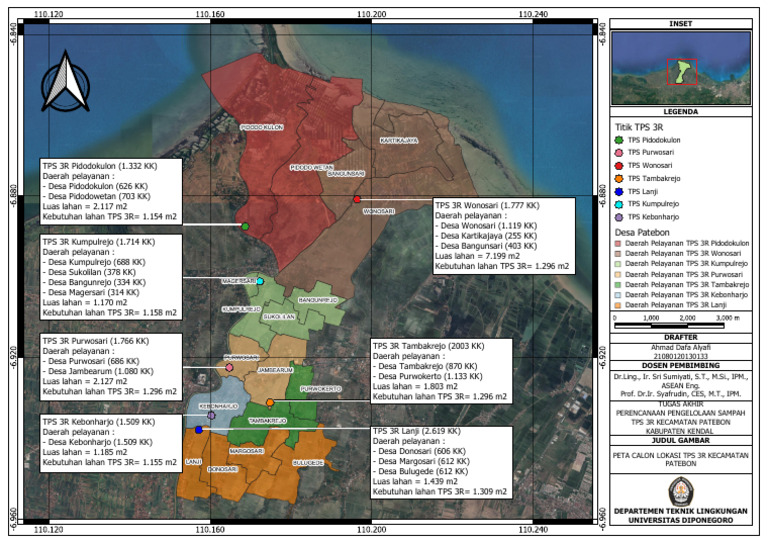Image resolution: width=768 pixels, height=543 pixels.
Task: Click the 'TPS 3R Wonosari (1.777 KK)' heading
Action: [487, 205]
